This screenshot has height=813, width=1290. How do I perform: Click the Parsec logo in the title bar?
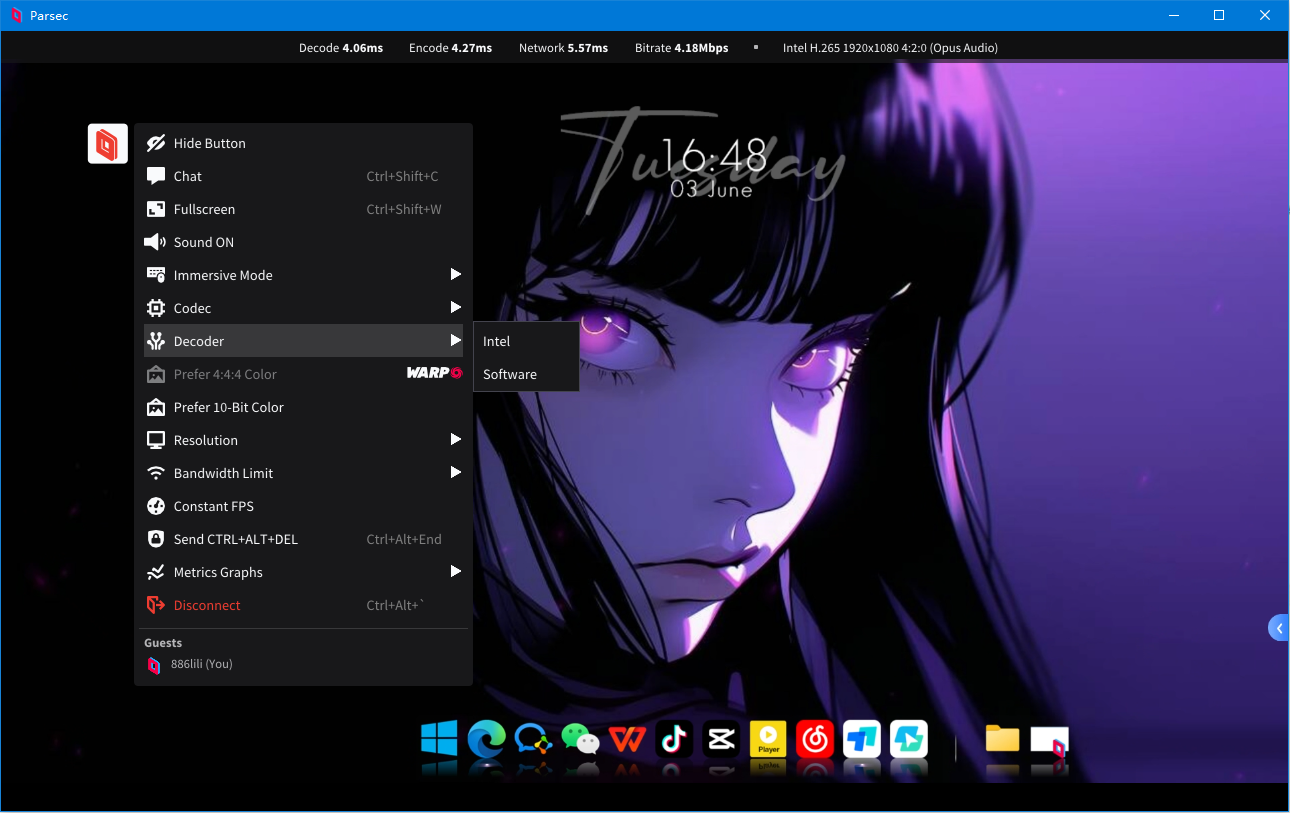tap(15, 16)
